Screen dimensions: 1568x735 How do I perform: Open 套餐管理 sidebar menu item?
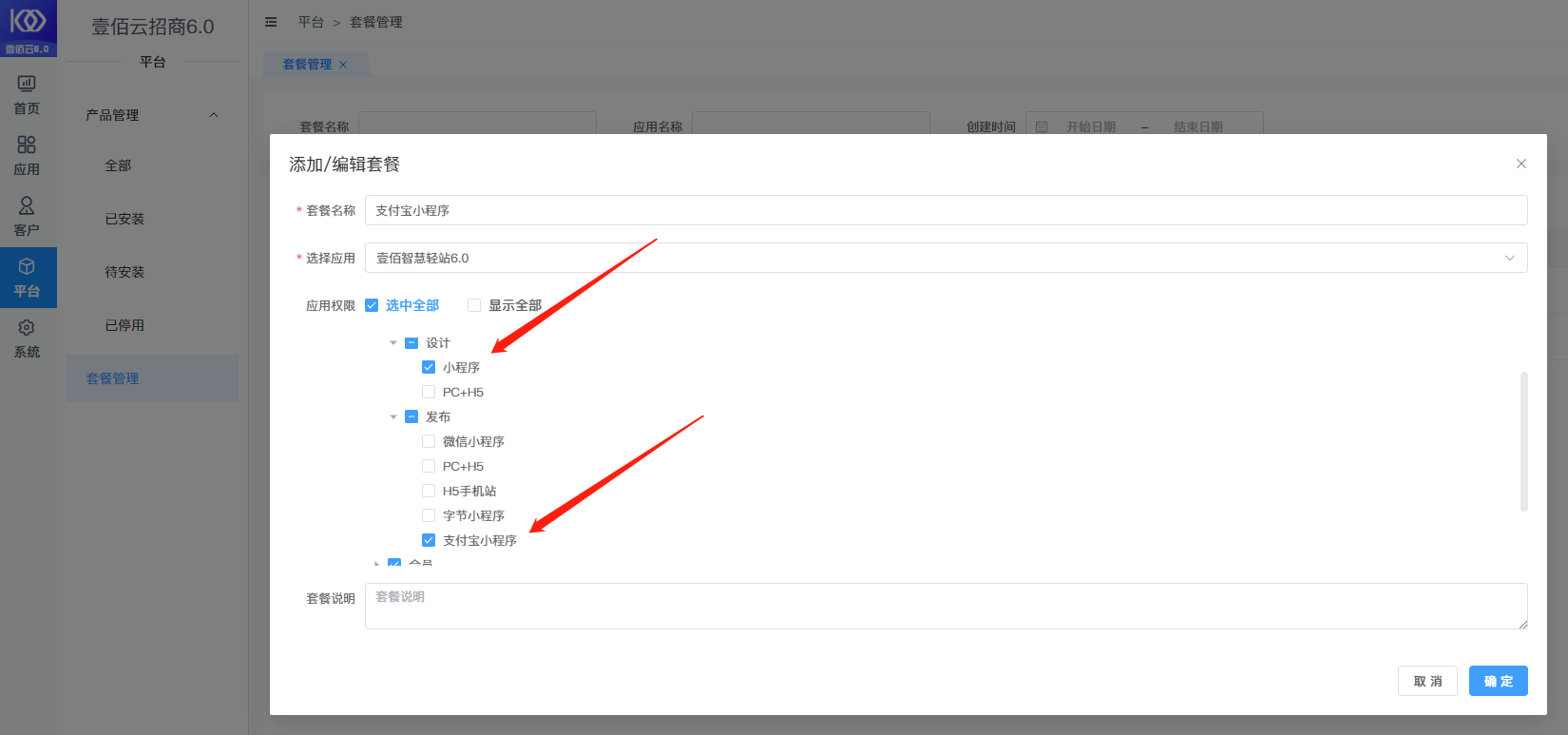[x=152, y=378]
